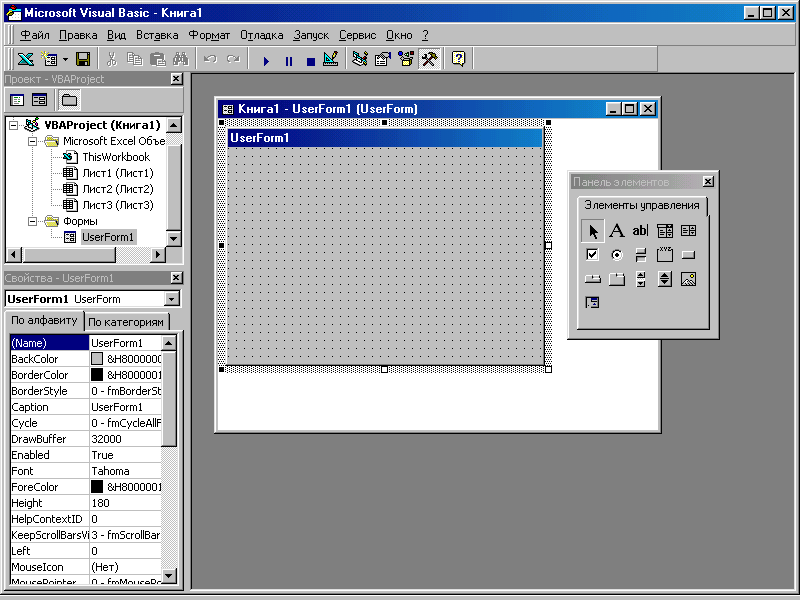Click the Cut scissors icon

coord(112,59)
